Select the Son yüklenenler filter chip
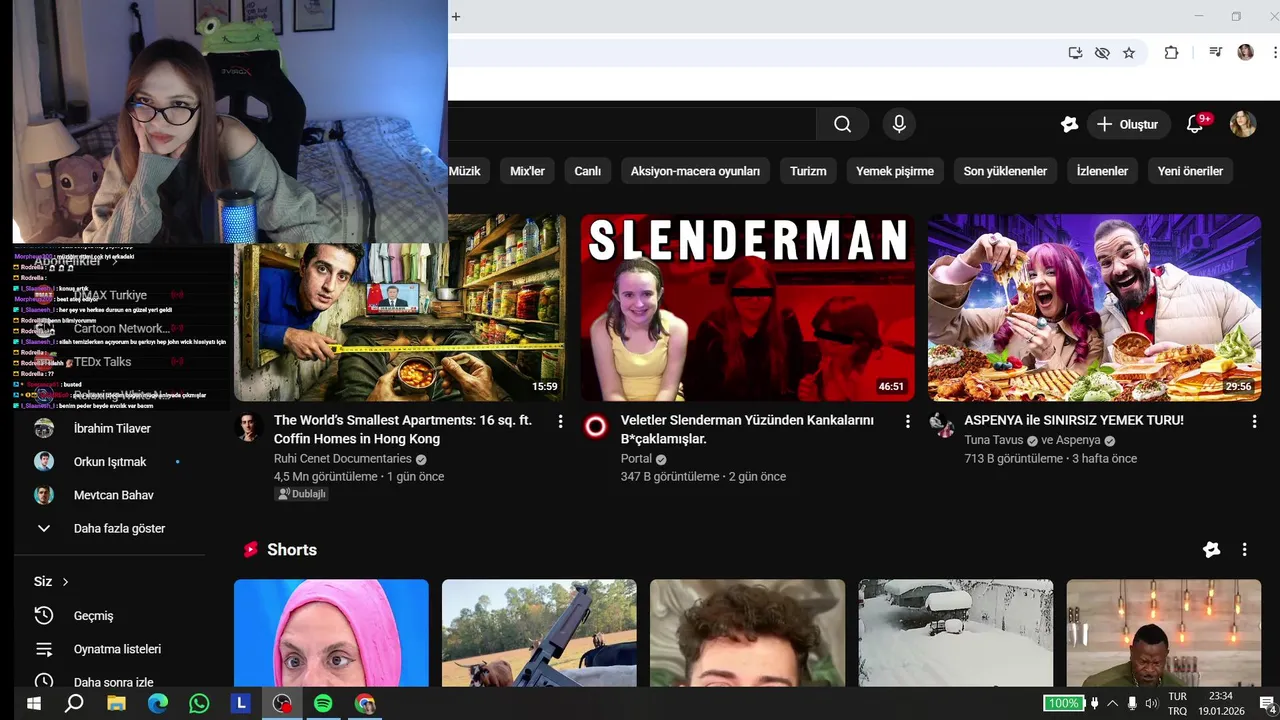Image resolution: width=1280 pixels, height=720 pixels. (x=1005, y=171)
